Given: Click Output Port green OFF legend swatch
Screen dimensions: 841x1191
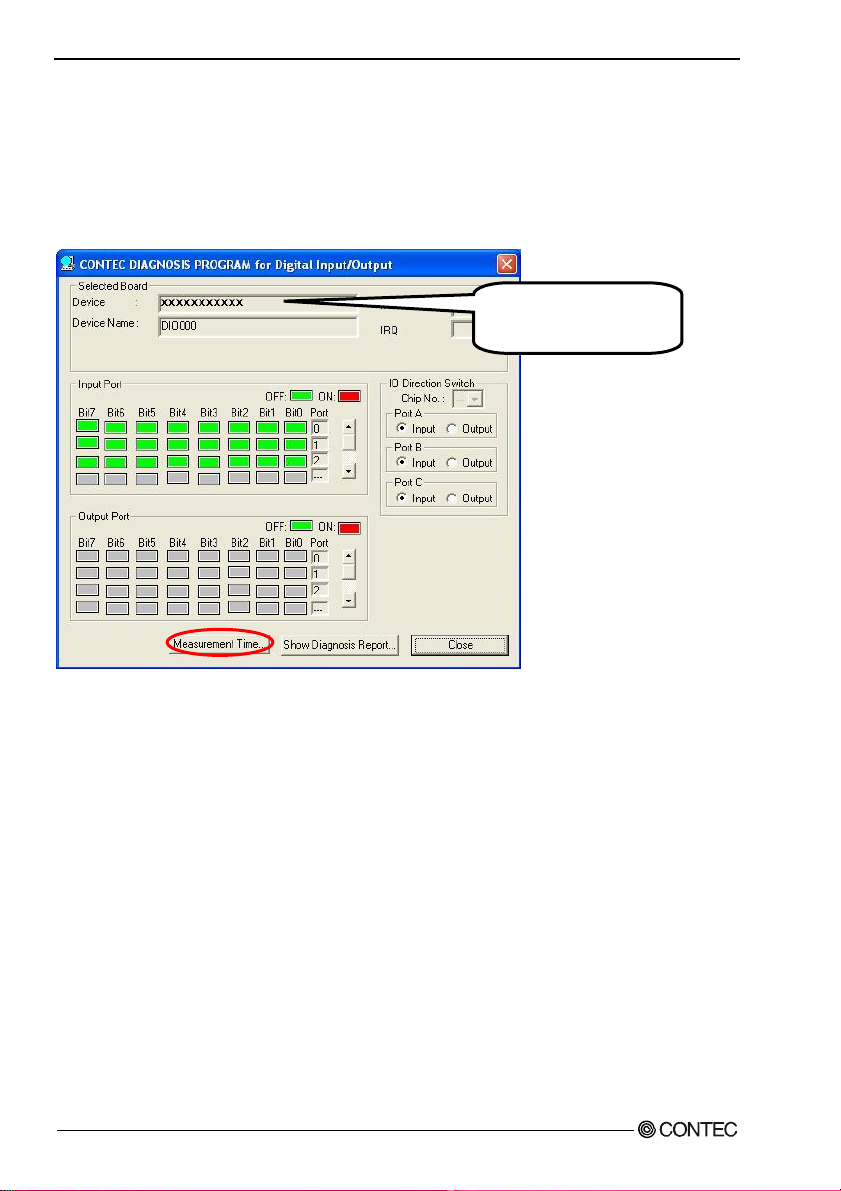Looking at the screenshot, I should [302, 526].
